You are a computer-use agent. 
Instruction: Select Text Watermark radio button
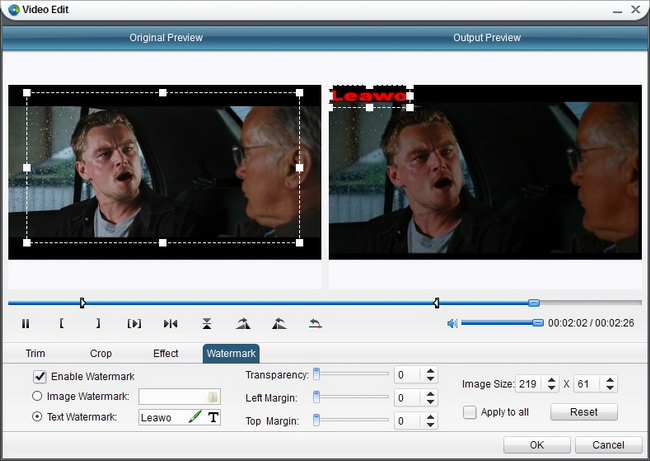pos(37,416)
